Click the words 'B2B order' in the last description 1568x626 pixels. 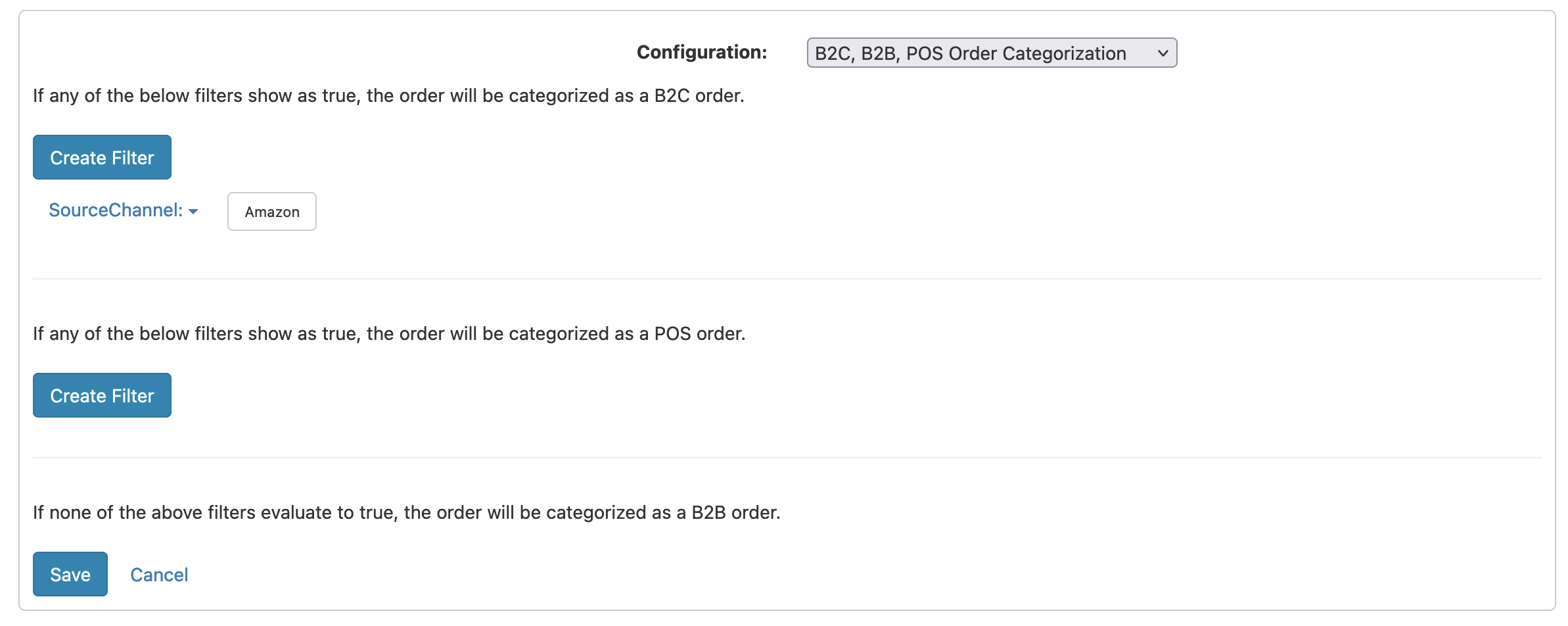coord(735,513)
